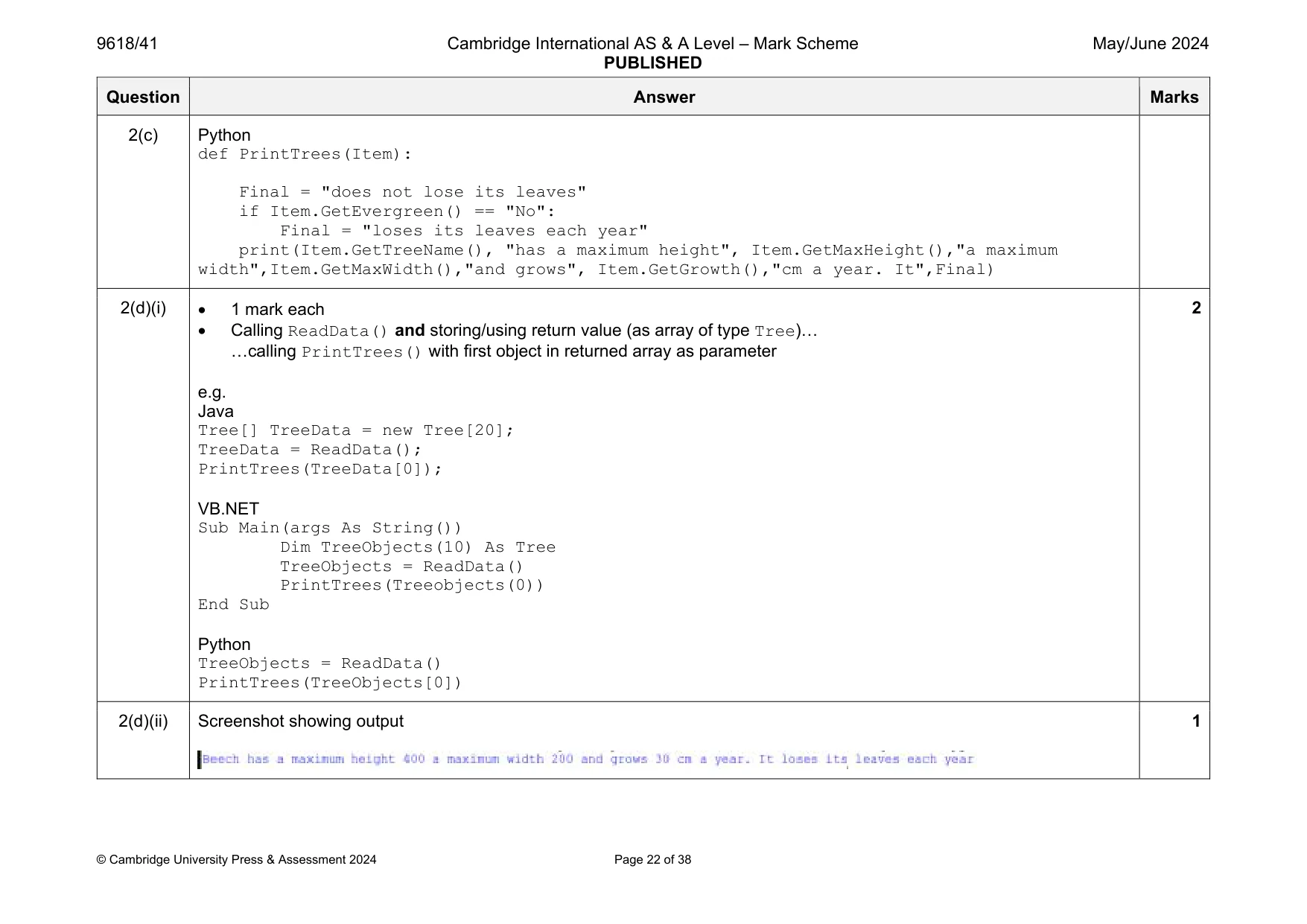Click the "Cambridge International AS & A Level – Mark Scheme" title

point(652,44)
